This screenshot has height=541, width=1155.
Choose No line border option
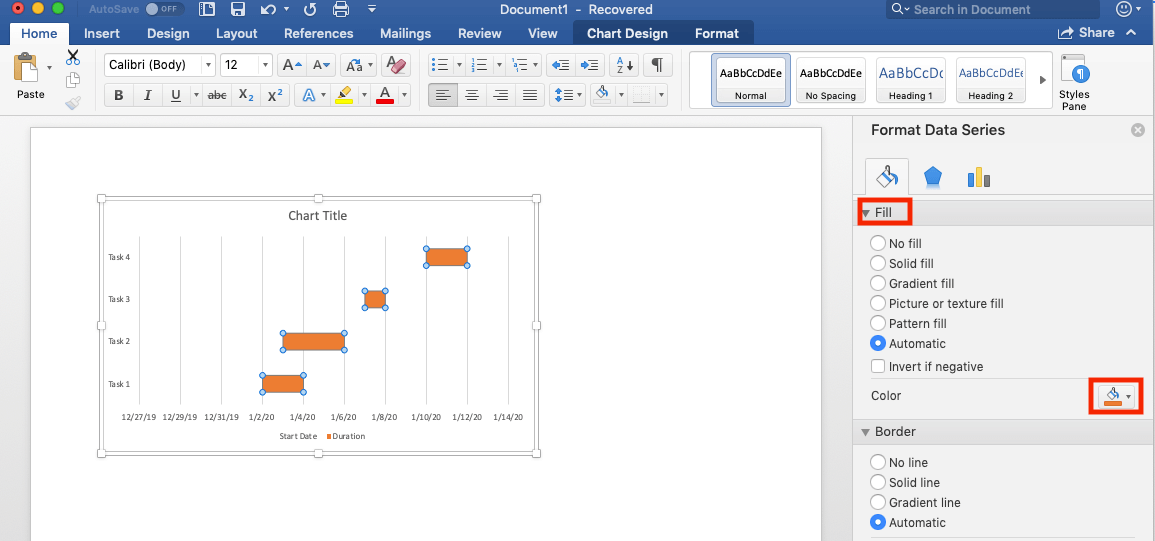878,462
